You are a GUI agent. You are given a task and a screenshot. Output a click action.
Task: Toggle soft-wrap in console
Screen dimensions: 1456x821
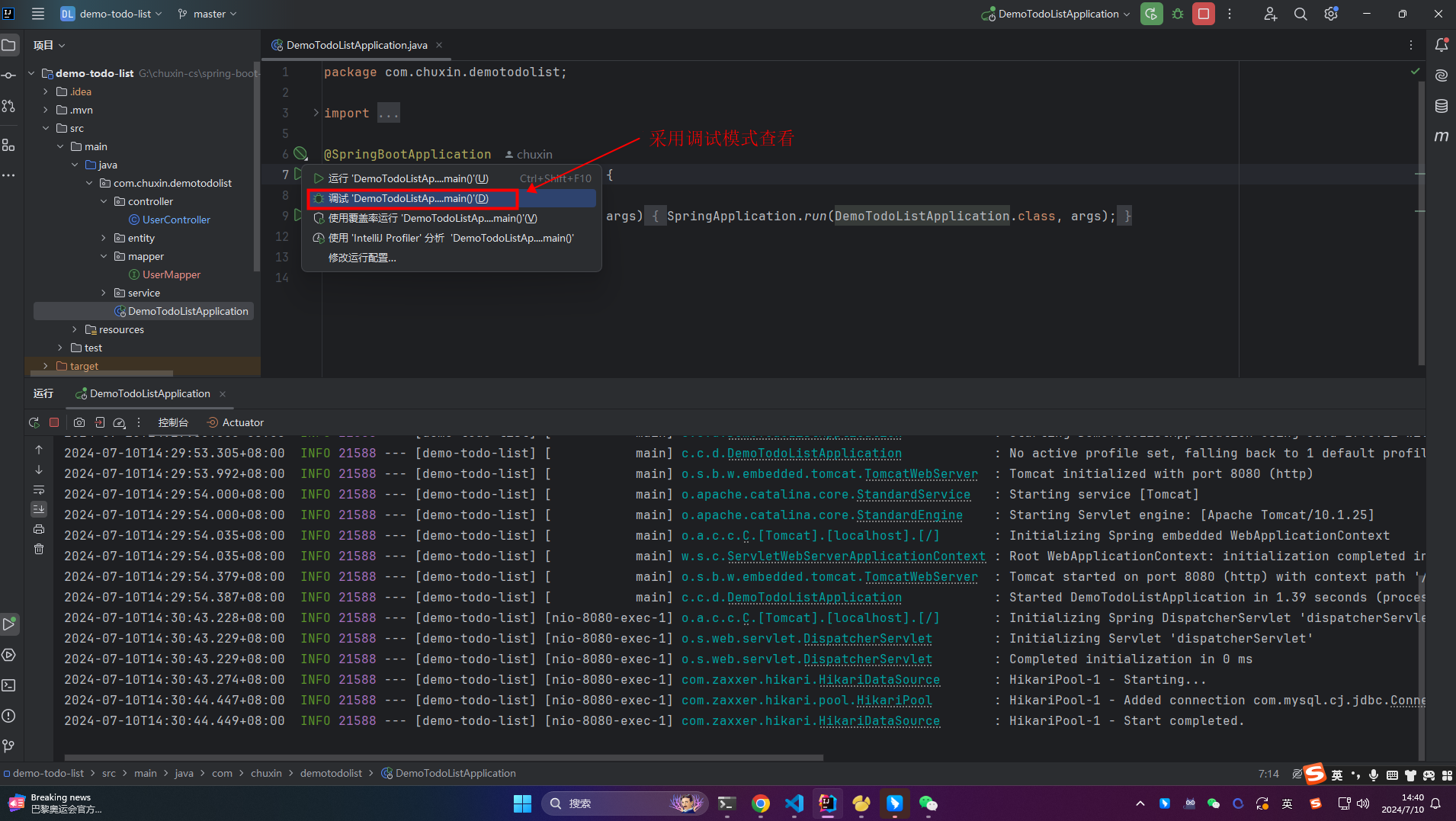39,489
